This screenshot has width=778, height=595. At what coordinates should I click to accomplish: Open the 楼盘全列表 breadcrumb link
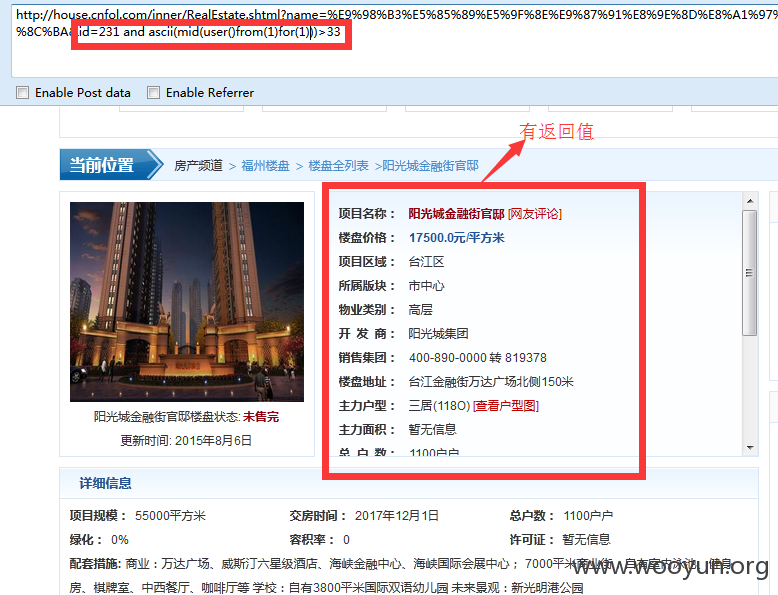pos(338,166)
